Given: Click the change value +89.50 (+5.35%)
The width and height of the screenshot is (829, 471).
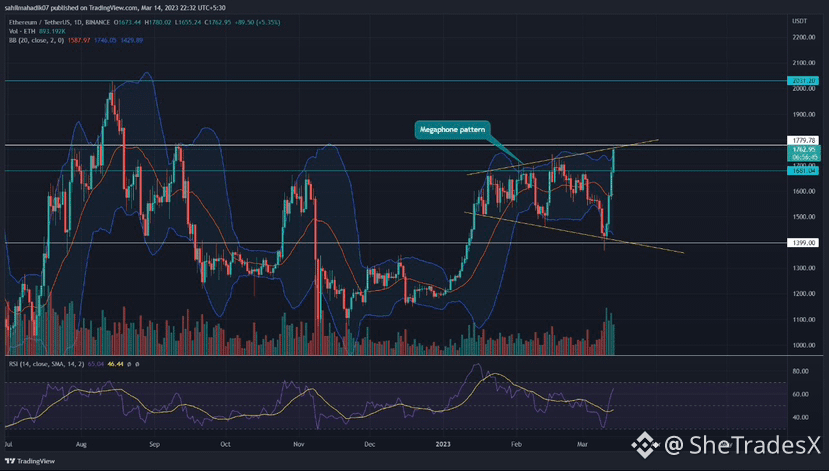Looking at the screenshot, I should click(257, 22).
